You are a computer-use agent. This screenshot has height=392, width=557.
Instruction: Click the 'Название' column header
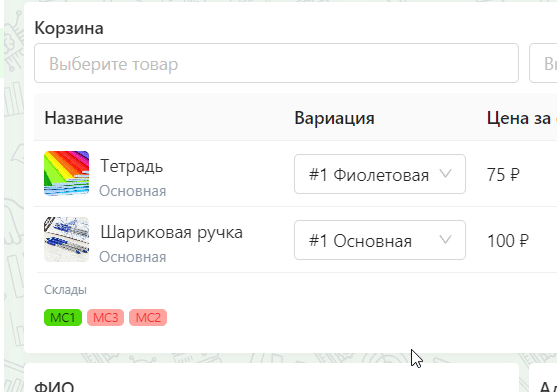coord(84,118)
